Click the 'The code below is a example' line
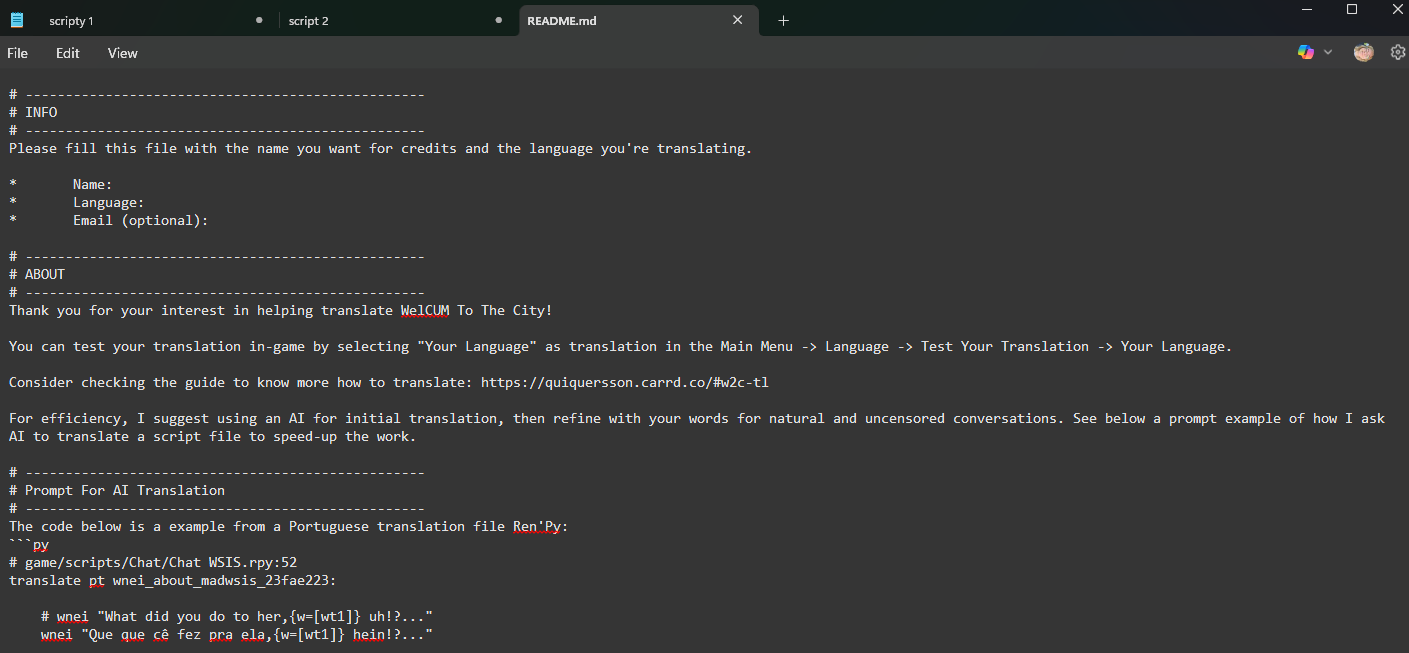 [289, 526]
